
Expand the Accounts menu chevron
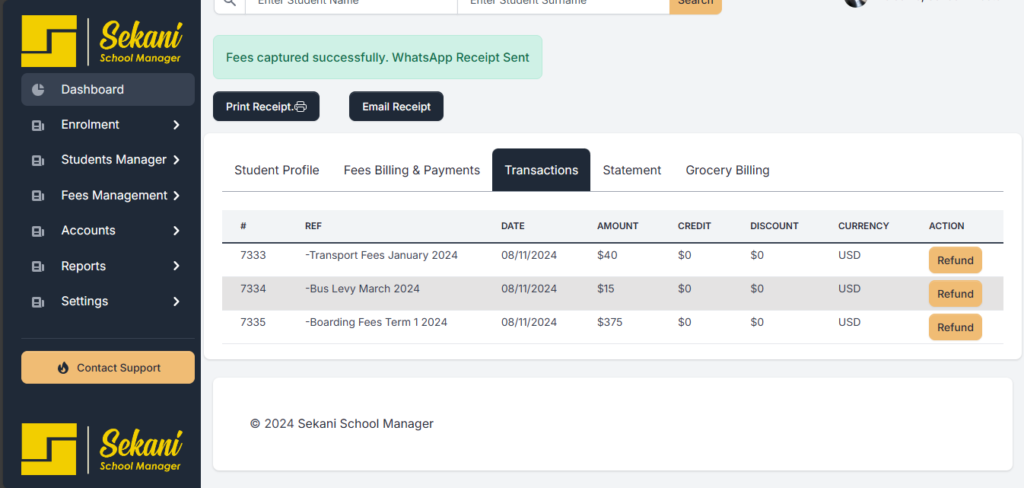[x=176, y=231]
